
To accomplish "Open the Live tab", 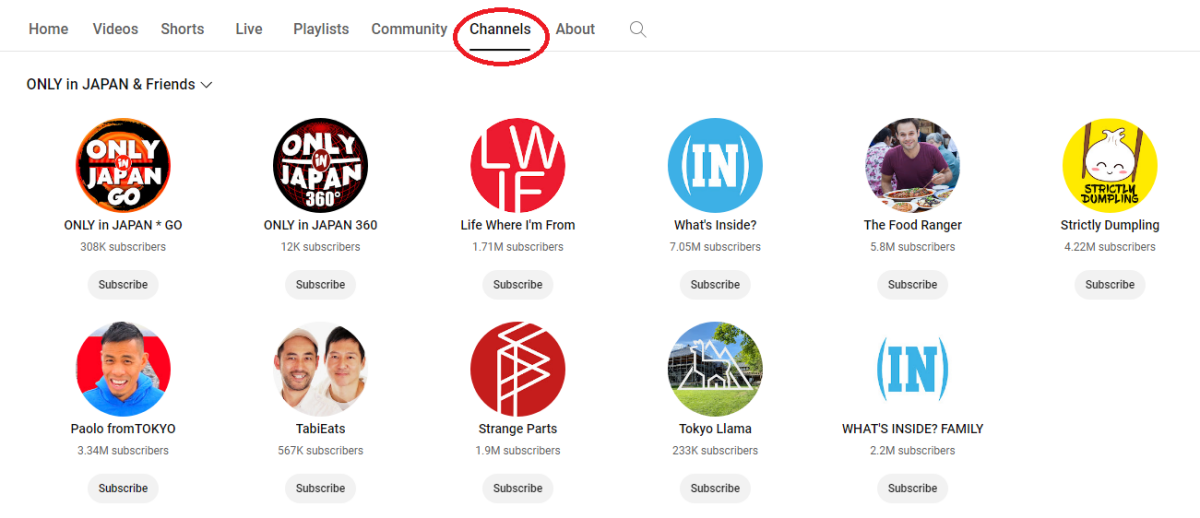I will click(x=249, y=29).
